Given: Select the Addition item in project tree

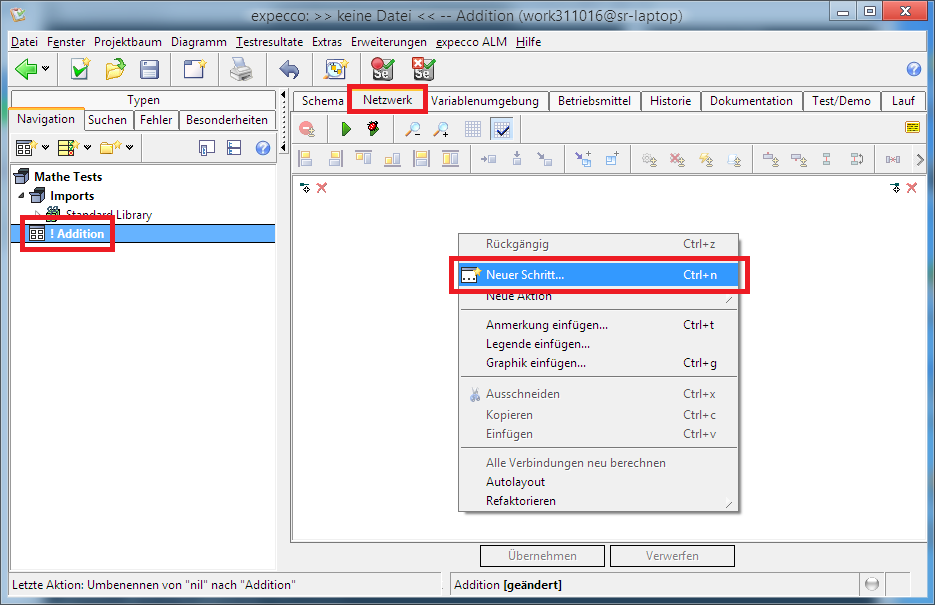Looking at the screenshot, I should pyautogui.click(x=76, y=234).
